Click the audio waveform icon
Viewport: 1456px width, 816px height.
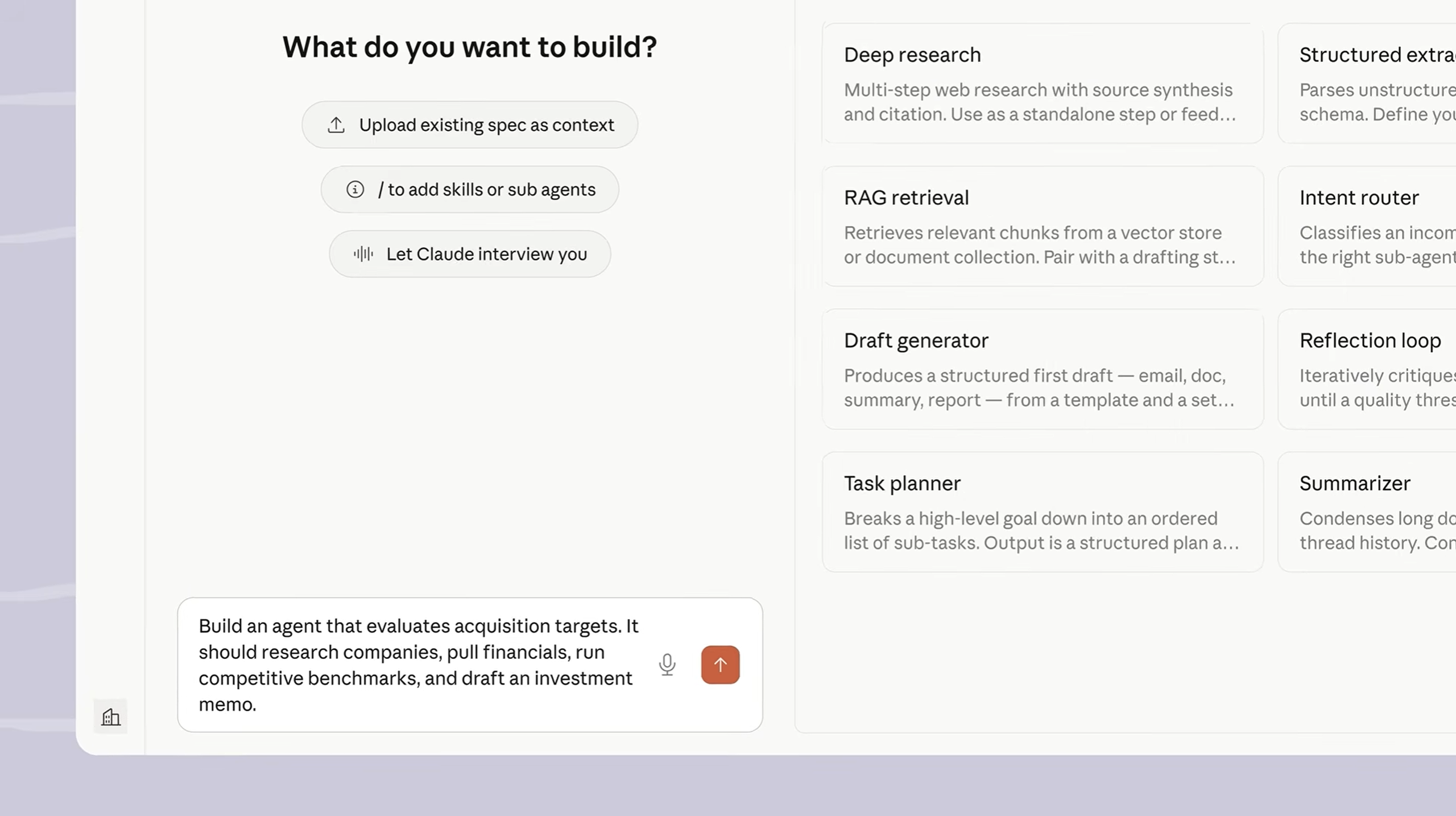point(363,254)
